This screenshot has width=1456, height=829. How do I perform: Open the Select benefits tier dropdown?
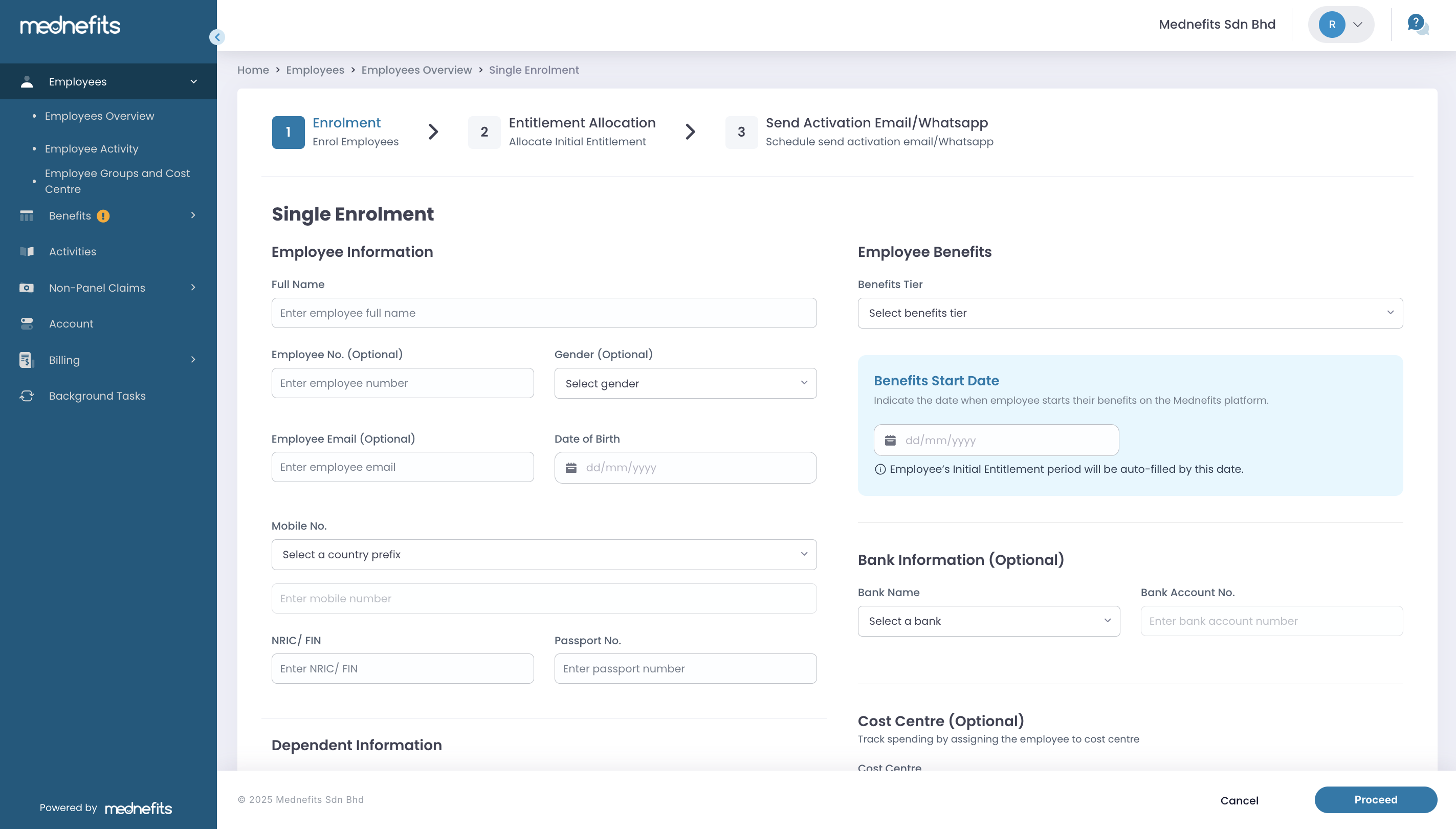pos(1130,313)
